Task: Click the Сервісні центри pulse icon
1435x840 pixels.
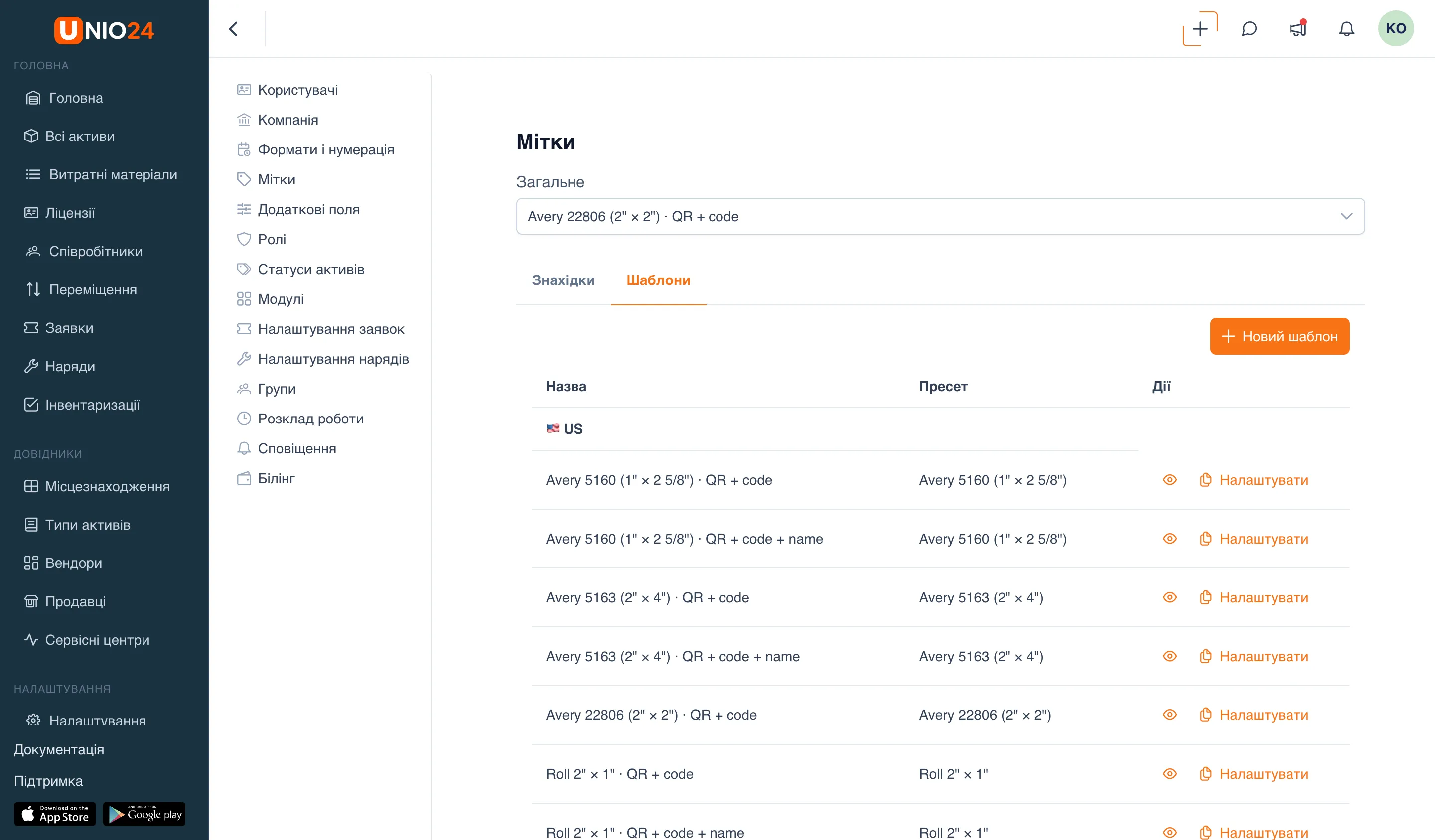Action: point(31,640)
